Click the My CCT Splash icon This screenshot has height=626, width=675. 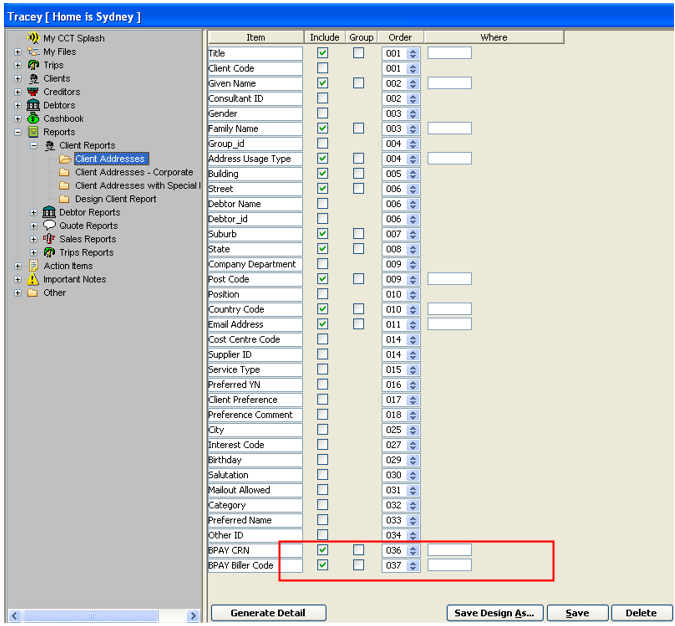tap(33, 38)
